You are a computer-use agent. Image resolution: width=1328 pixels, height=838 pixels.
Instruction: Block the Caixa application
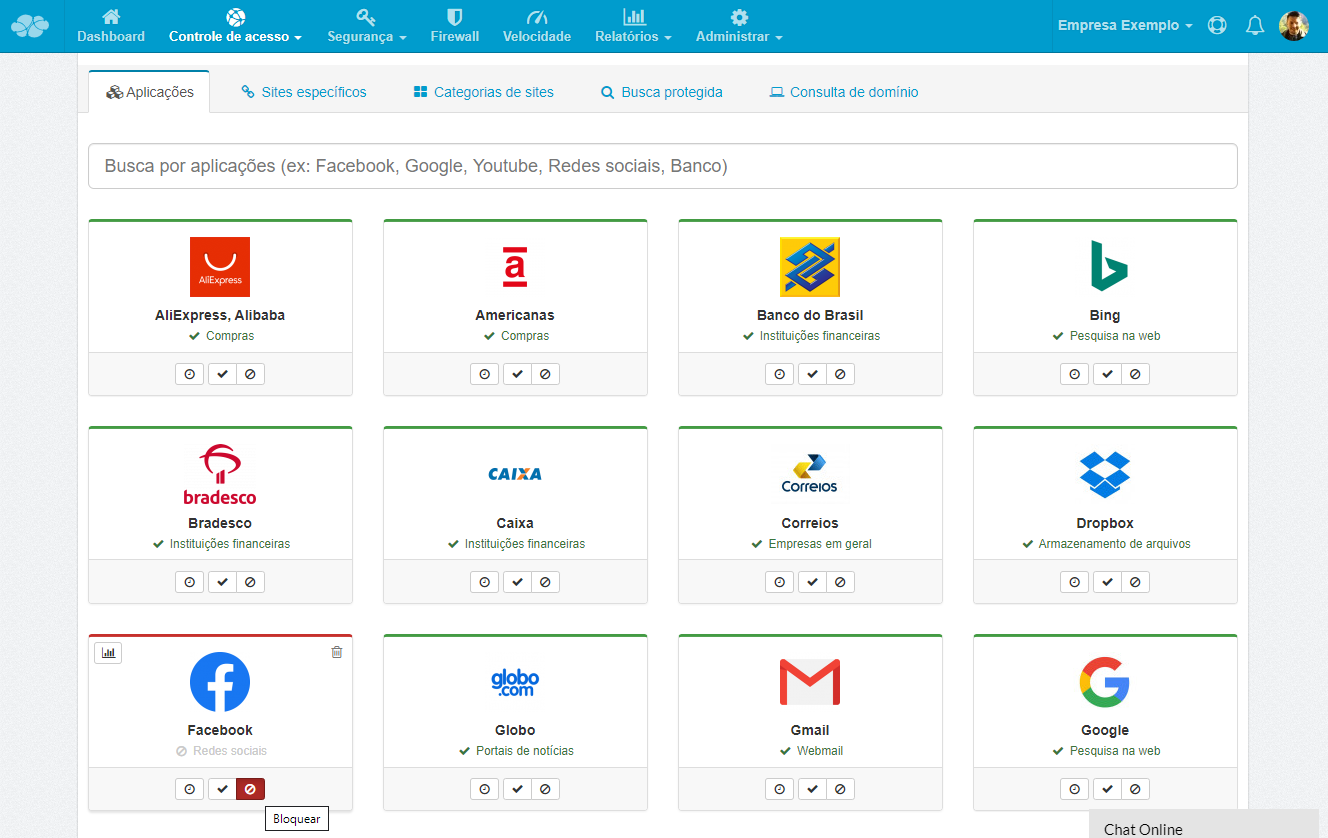[x=546, y=582]
